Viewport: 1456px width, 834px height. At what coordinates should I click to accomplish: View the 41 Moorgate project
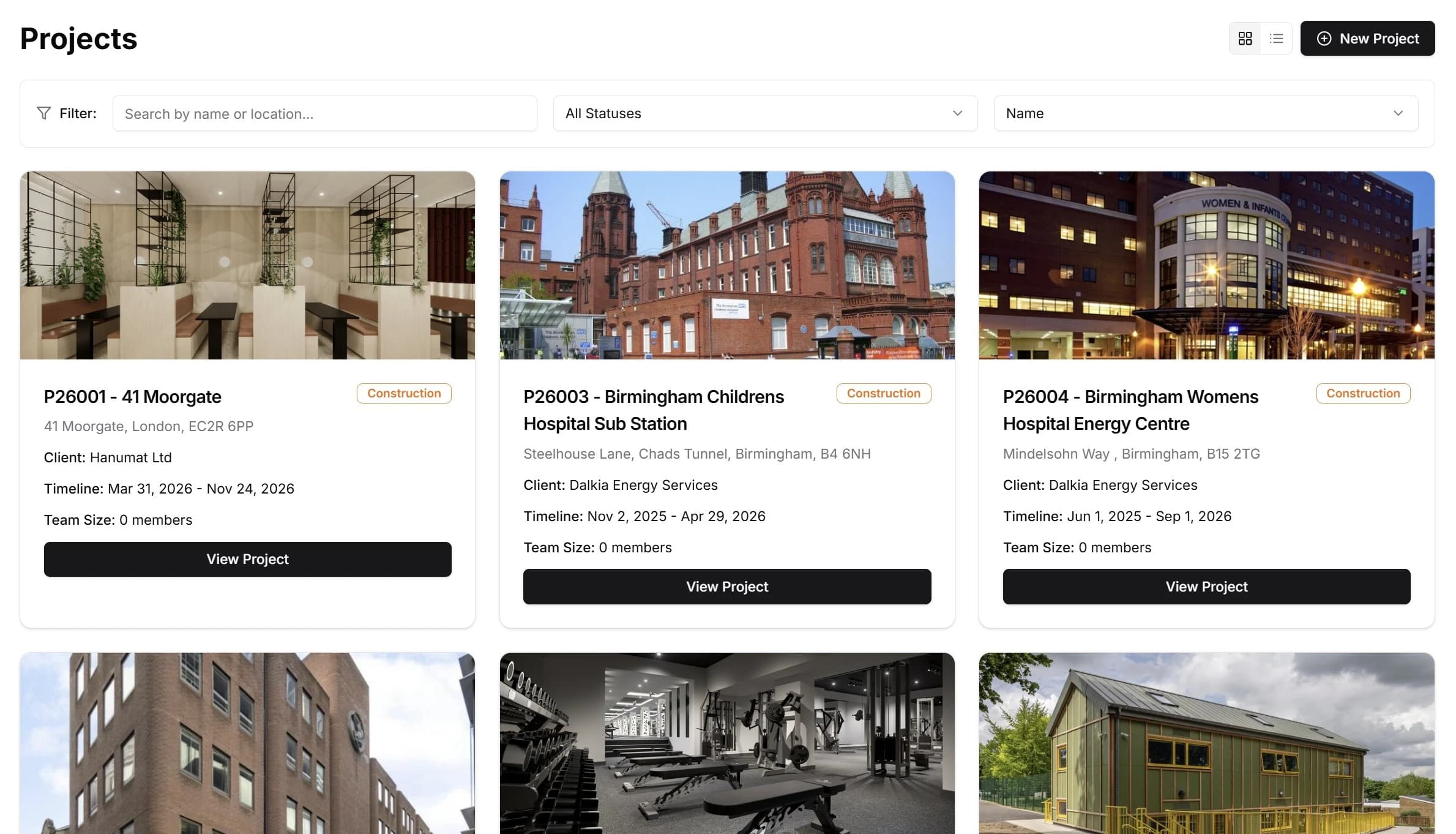[x=247, y=559]
